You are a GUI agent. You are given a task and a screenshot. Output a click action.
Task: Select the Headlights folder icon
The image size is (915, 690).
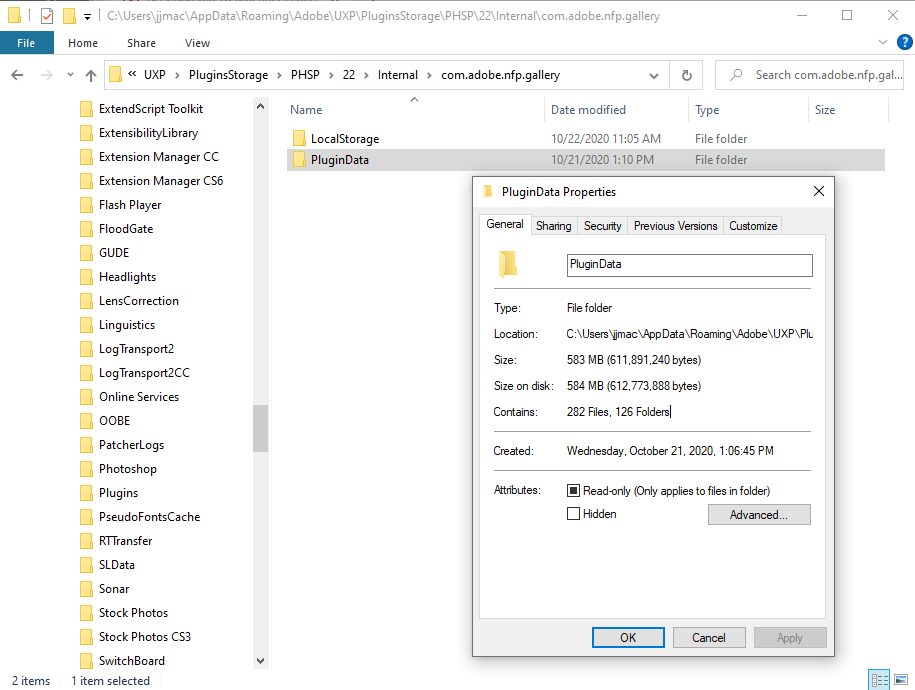[86, 277]
